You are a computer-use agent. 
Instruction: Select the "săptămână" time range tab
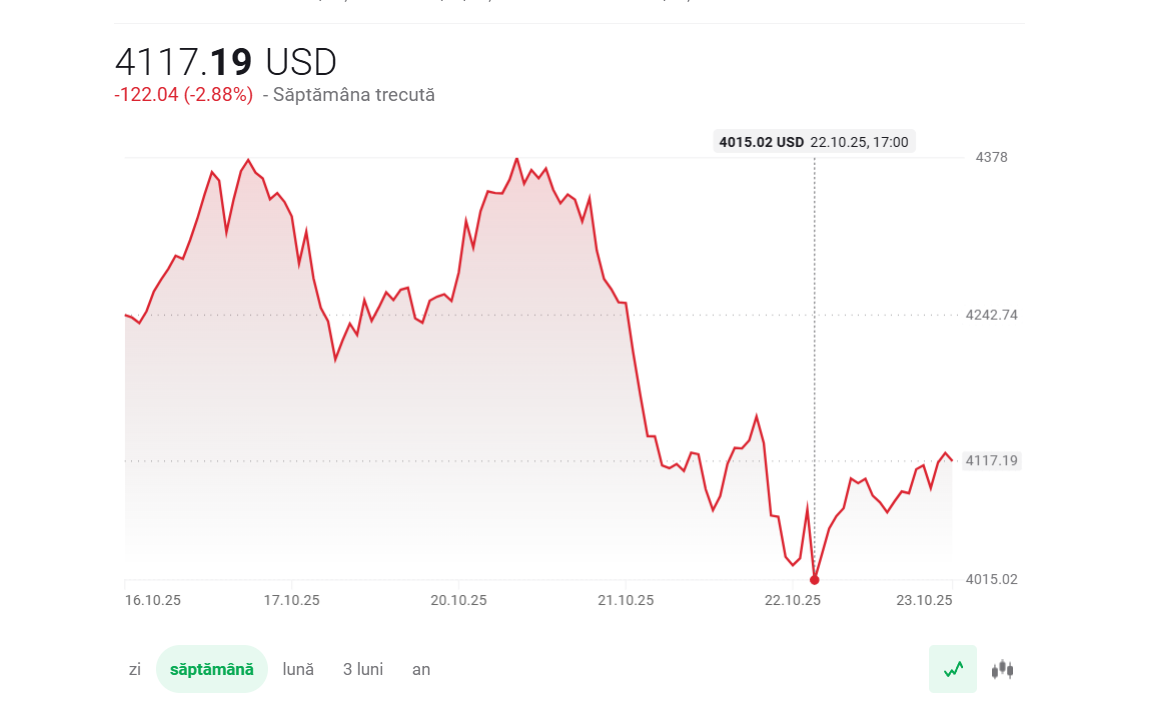pyautogui.click(x=212, y=669)
